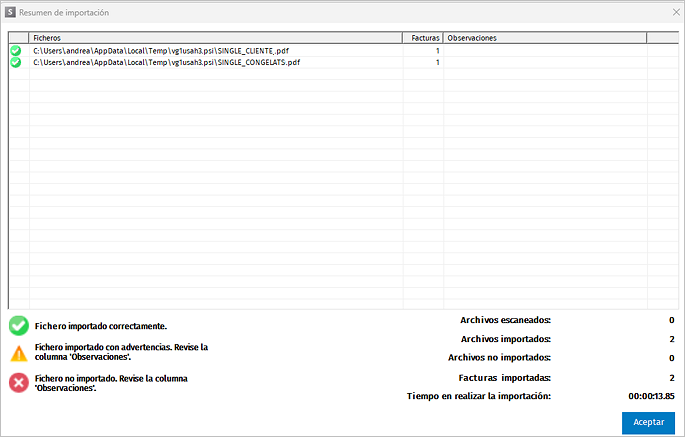This screenshot has width=685, height=437.
Task: Click the Aceptar button
Action: coord(648,423)
